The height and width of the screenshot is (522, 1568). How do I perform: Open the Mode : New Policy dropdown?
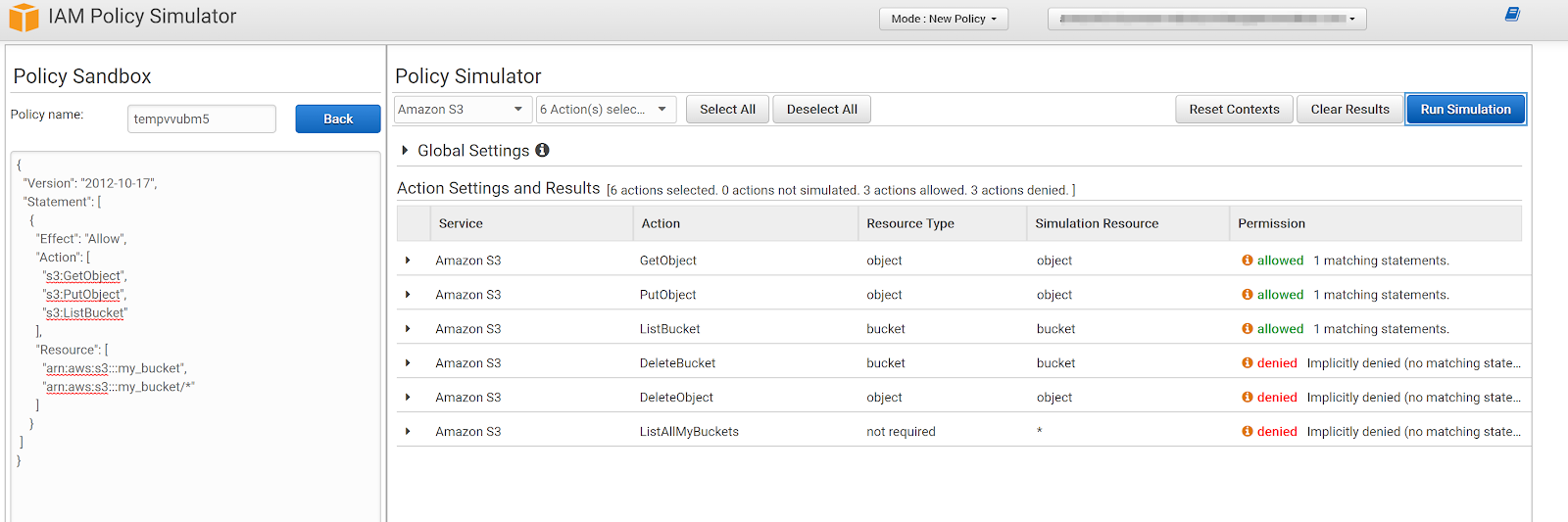pyautogui.click(x=944, y=19)
